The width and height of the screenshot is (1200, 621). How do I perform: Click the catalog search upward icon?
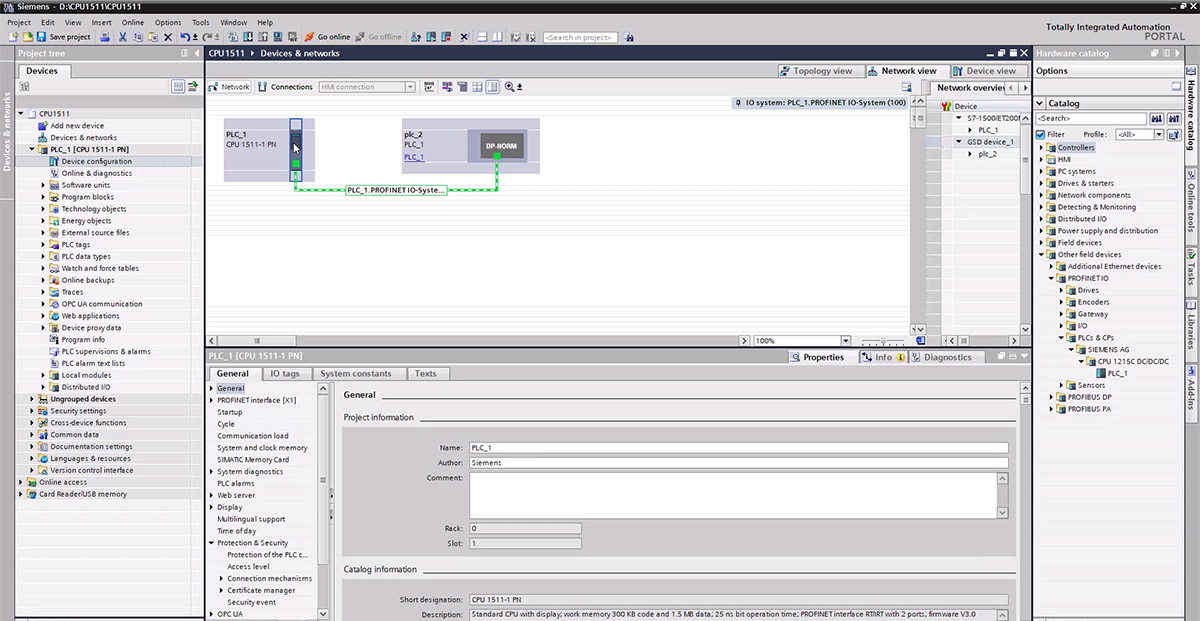point(1173,118)
